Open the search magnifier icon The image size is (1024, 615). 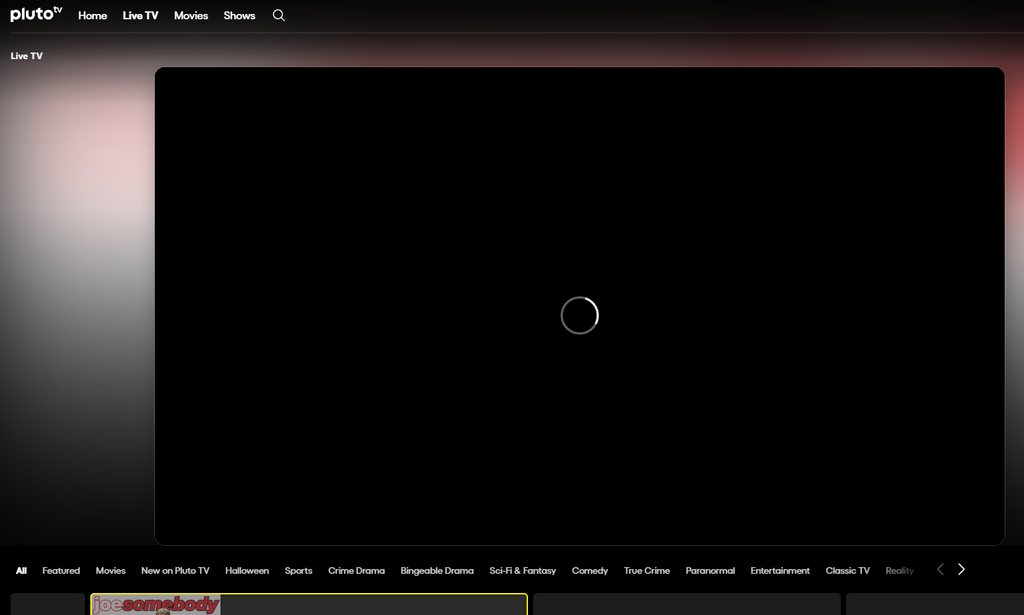pyautogui.click(x=279, y=15)
